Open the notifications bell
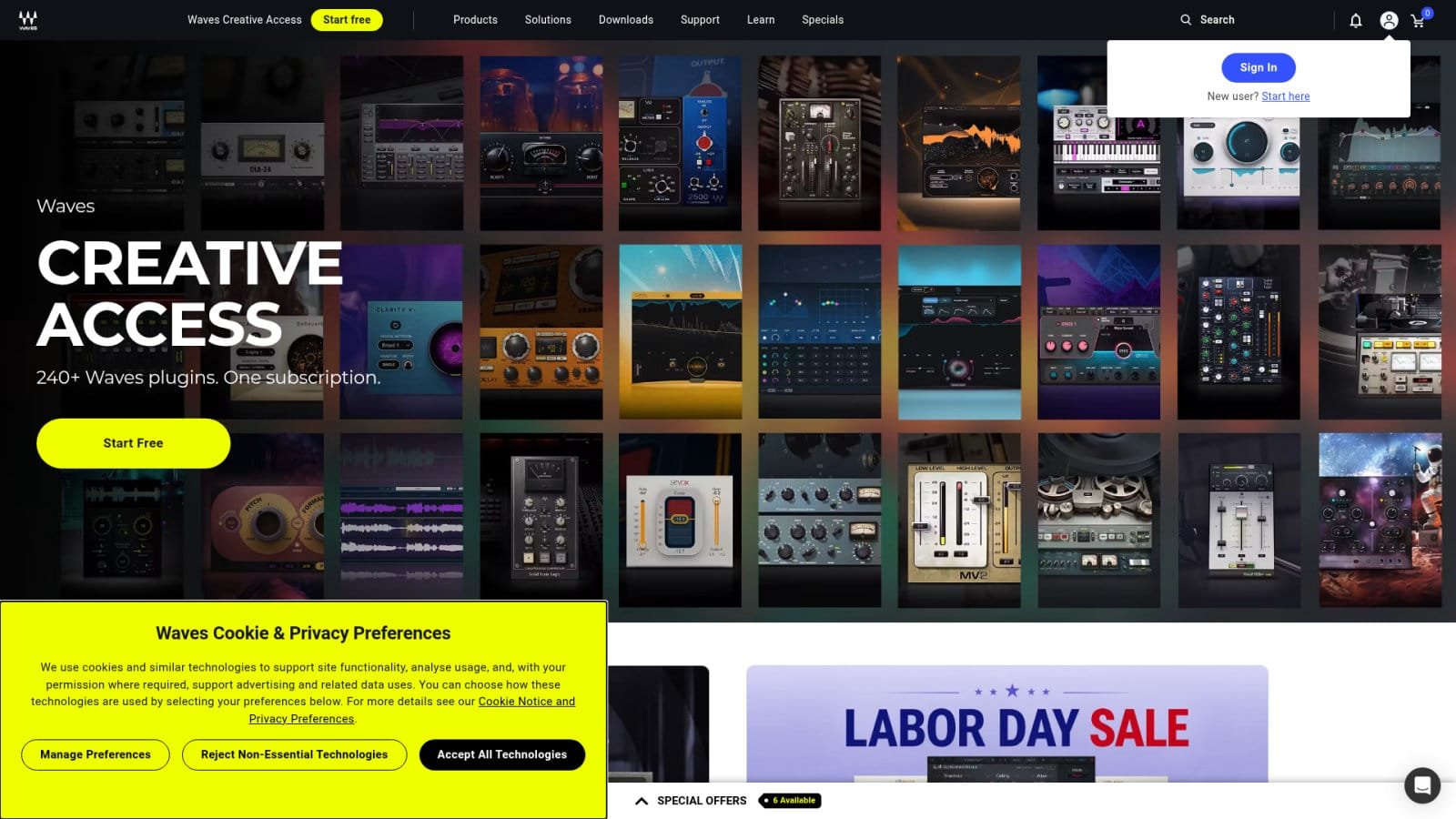This screenshot has height=819, width=1456. click(x=1356, y=20)
